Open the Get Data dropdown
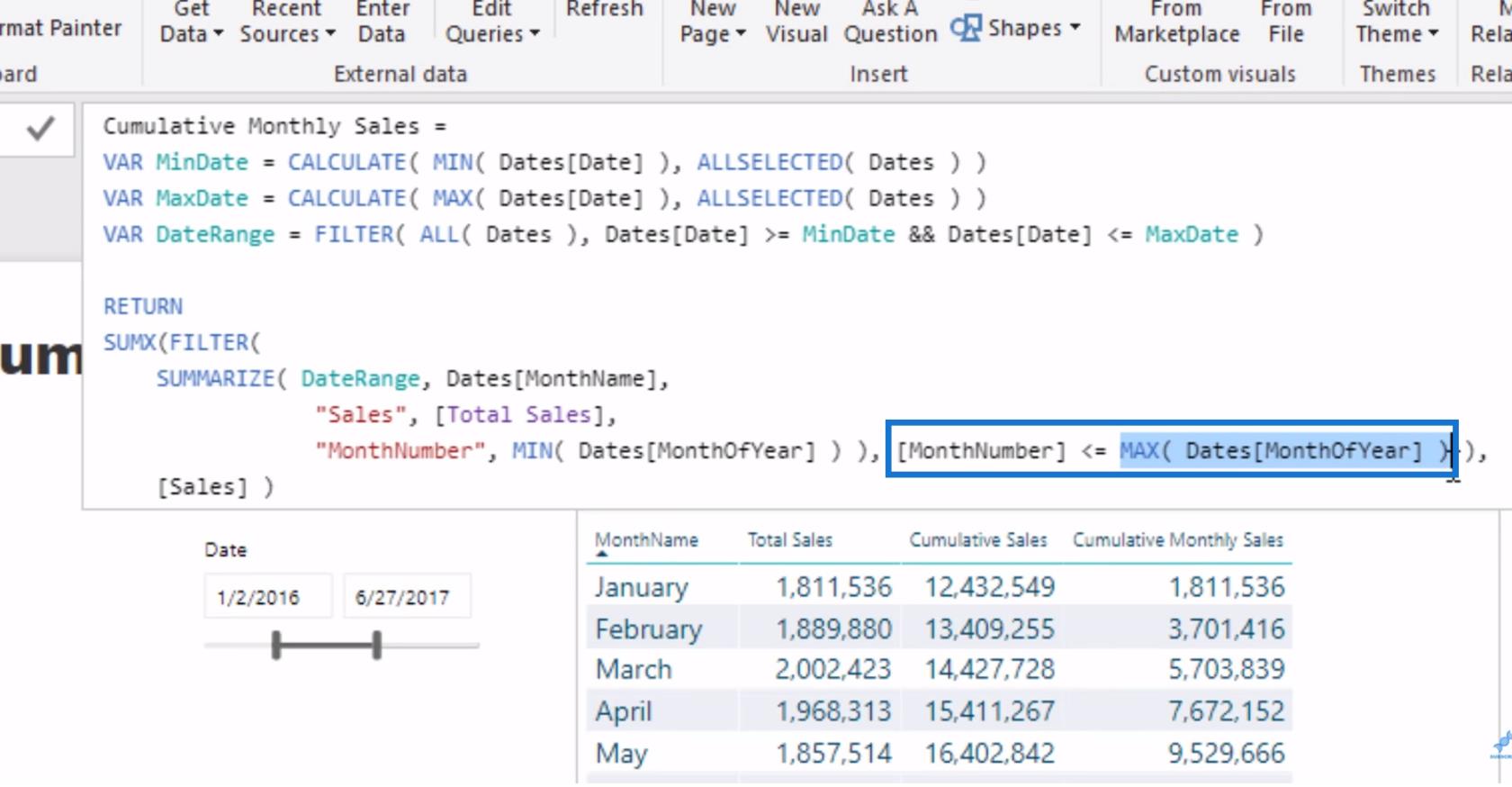This screenshot has height=787, width=1512. click(192, 23)
